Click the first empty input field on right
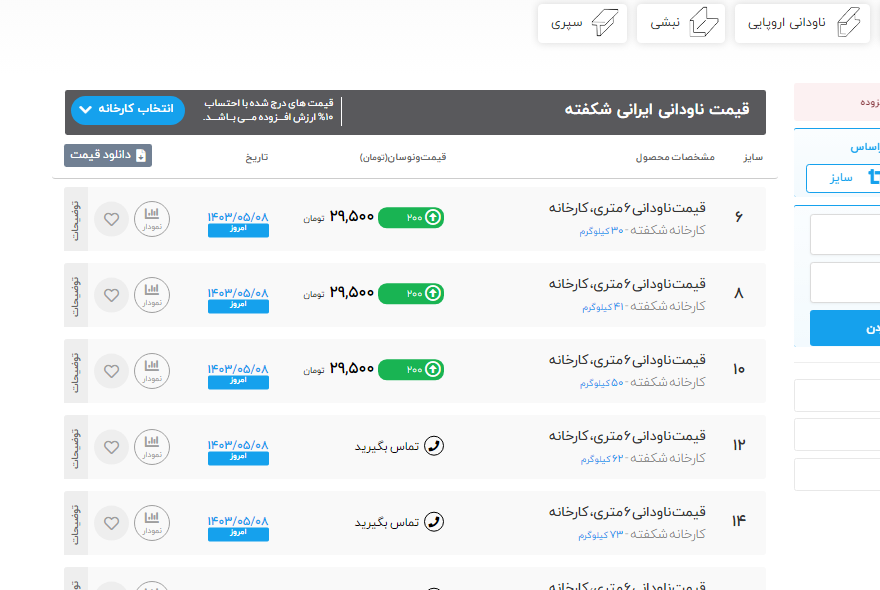 pos(845,235)
